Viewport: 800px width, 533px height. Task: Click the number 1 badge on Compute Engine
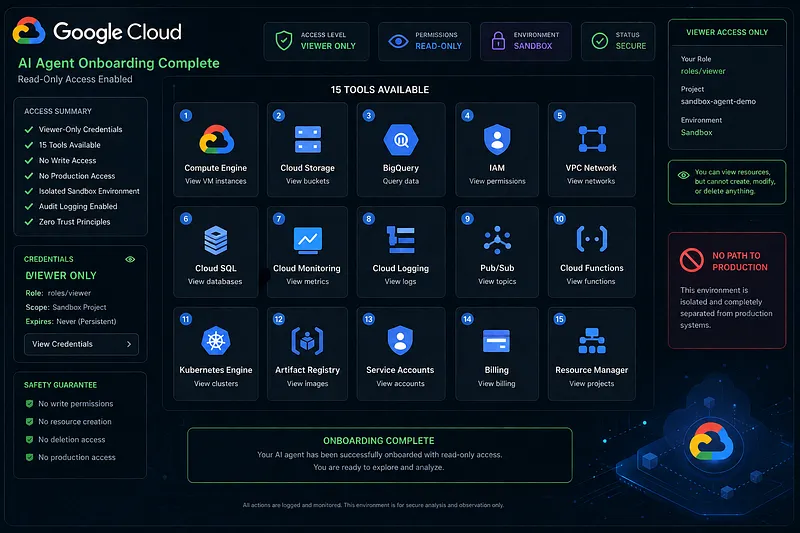pos(186,115)
